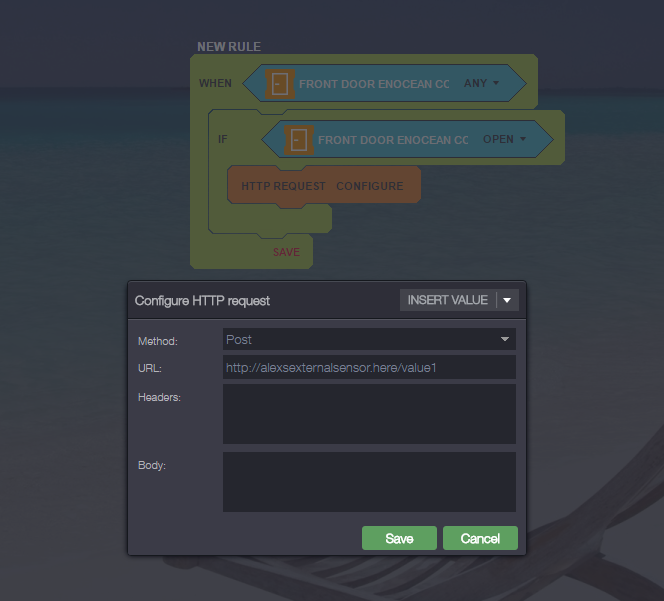
Task: Cancel the HTTP request configuration
Action: (480, 538)
